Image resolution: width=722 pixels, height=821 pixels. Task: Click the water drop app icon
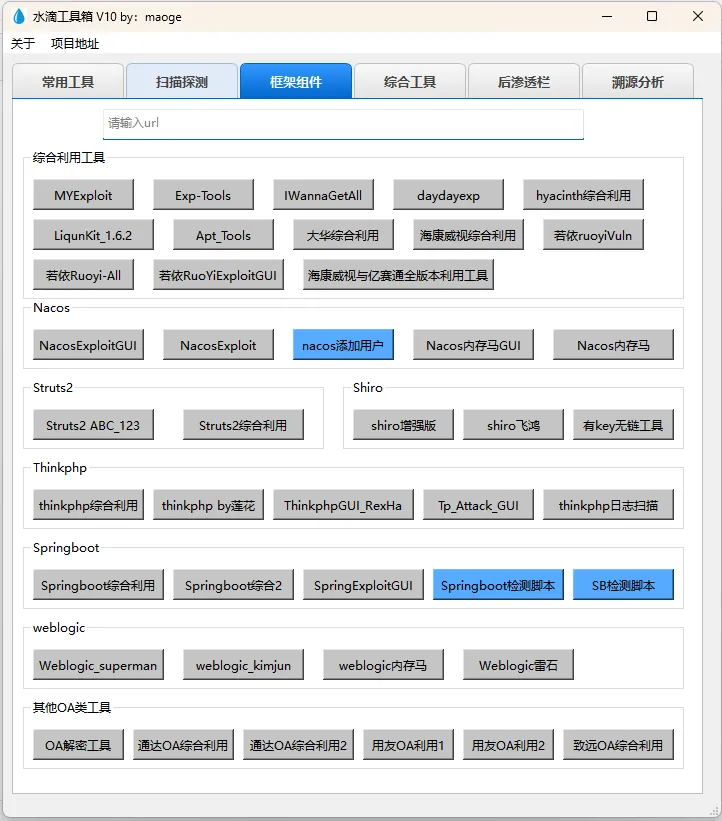coord(19,17)
